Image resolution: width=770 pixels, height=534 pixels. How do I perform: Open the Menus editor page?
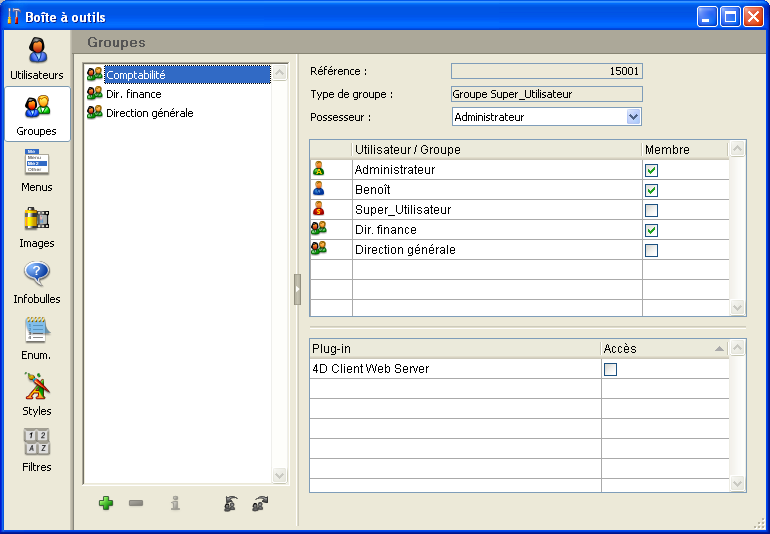(x=37, y=171)
